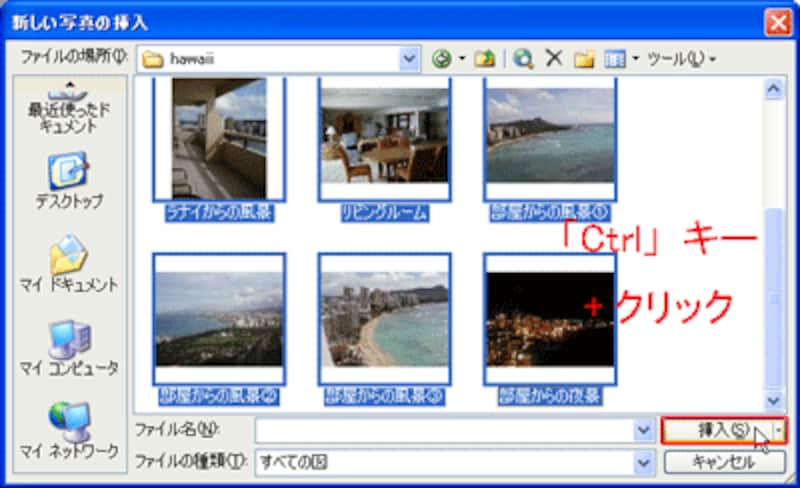Click the Delete X icon
The image size is (800, 488).
pyautogui.click(x=554, y=59)
